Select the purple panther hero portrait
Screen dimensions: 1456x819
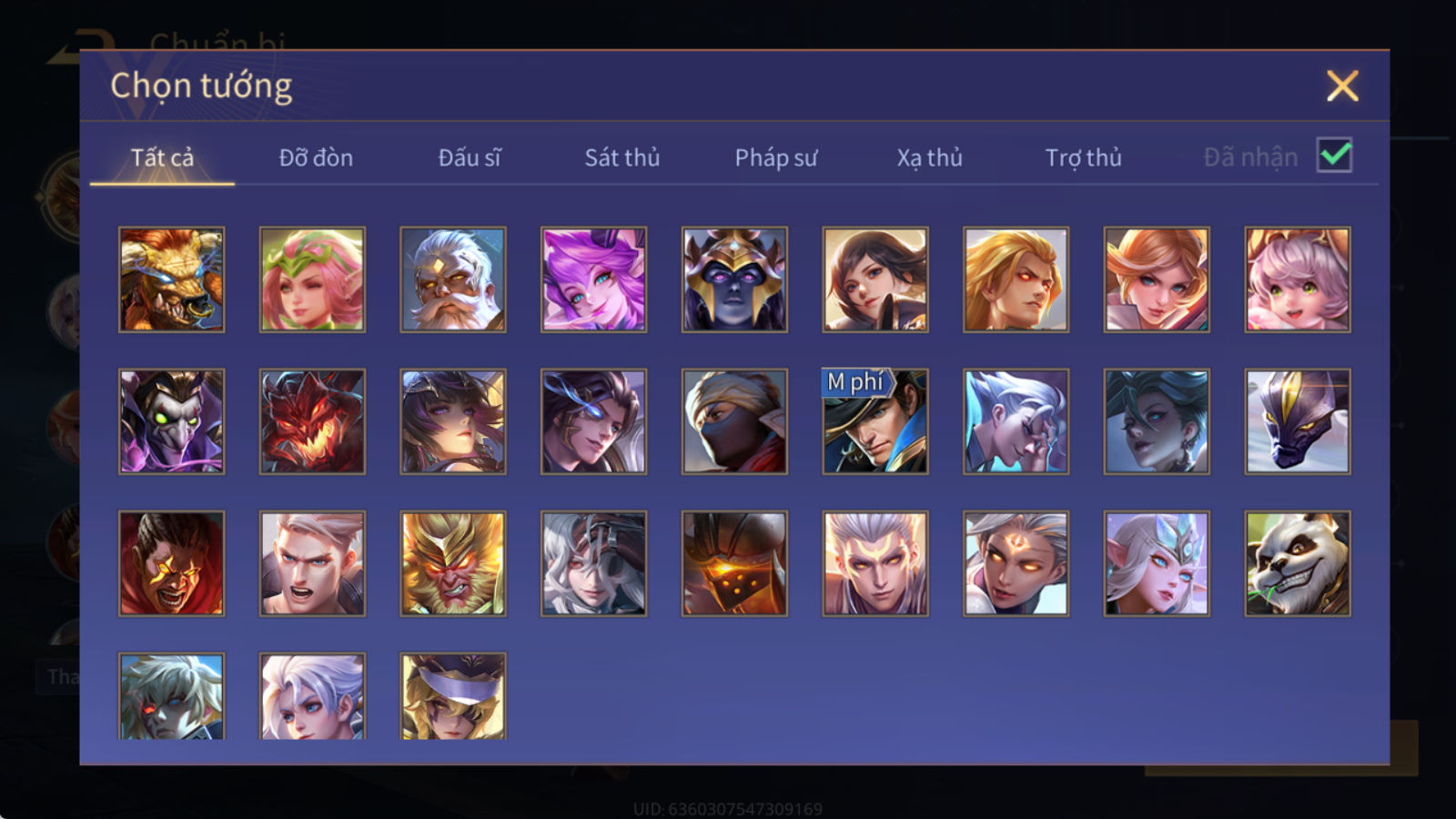point(1298,421)
